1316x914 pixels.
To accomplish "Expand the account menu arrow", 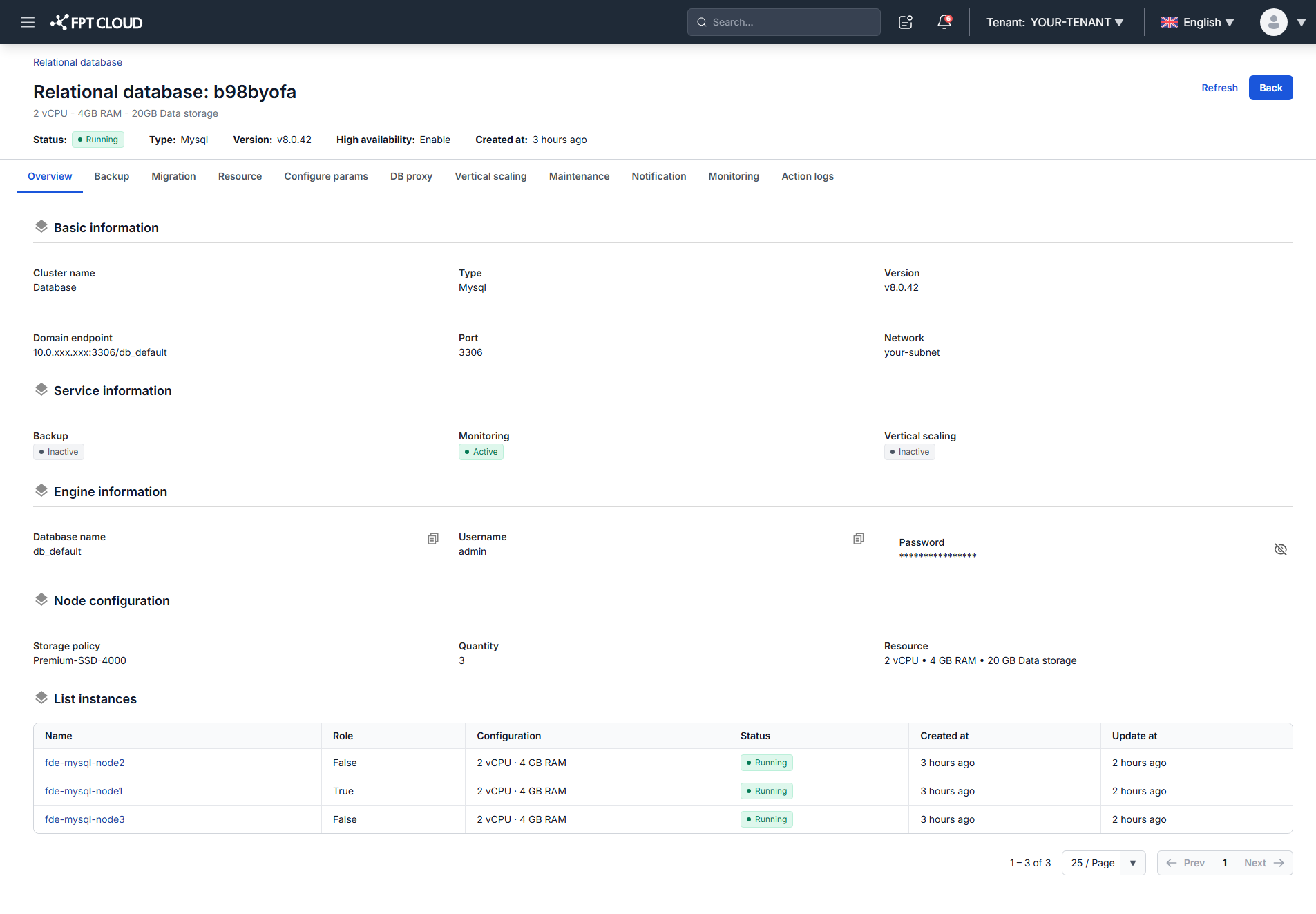I will (1301, 22).
